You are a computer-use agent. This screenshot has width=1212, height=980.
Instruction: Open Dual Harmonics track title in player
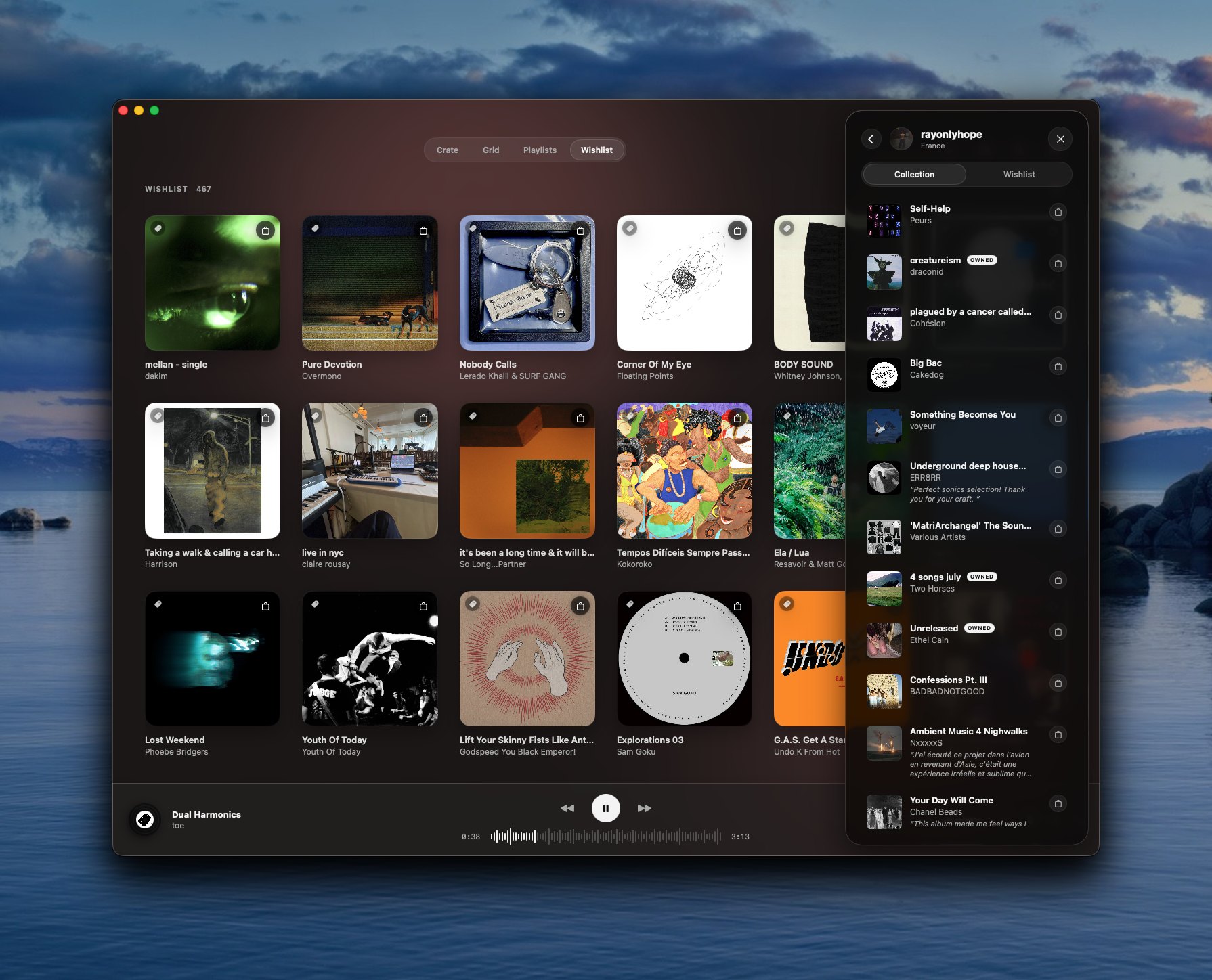pyautogui.click(x=207, y=814)
